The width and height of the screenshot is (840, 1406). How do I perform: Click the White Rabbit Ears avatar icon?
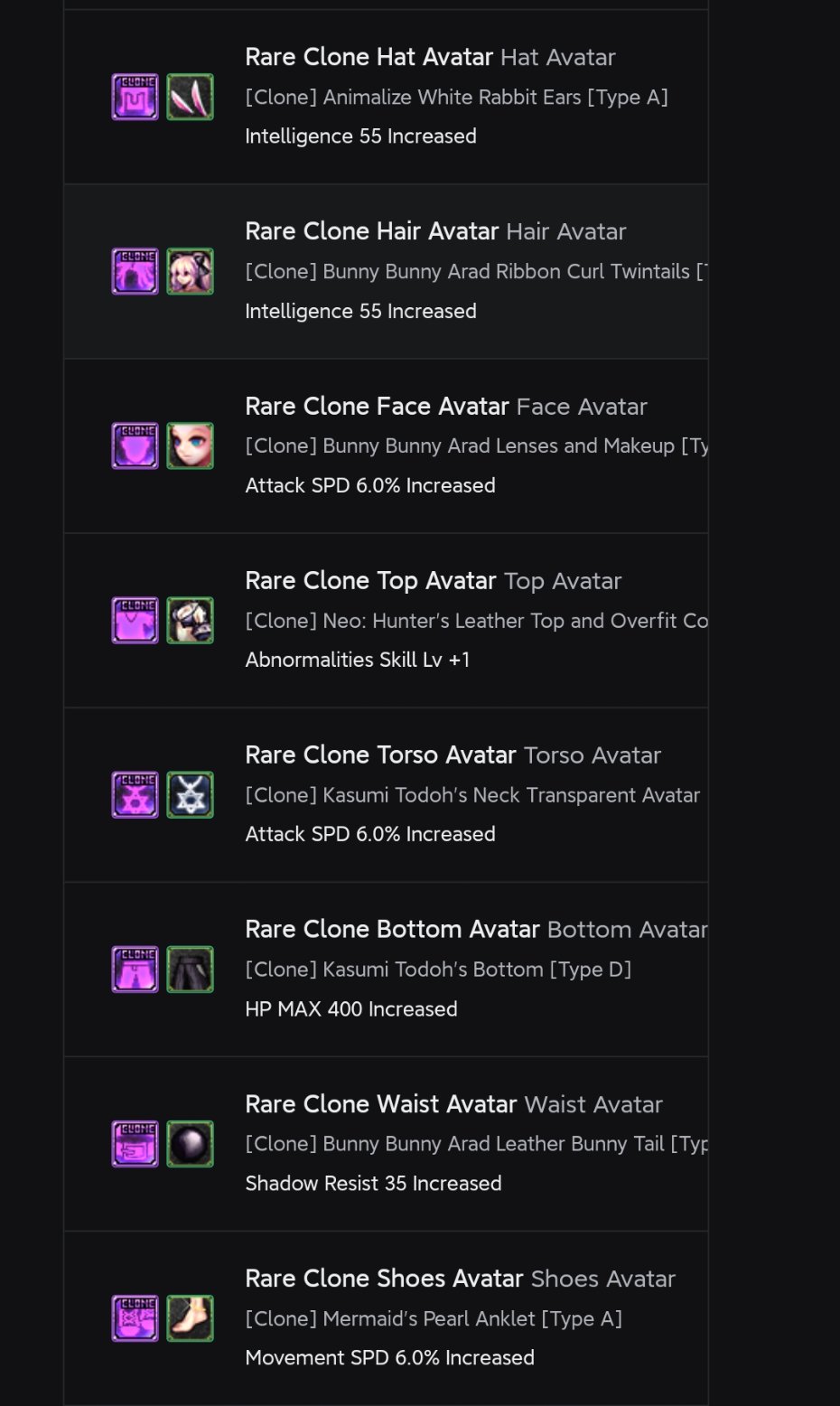[x=190, y=97]
